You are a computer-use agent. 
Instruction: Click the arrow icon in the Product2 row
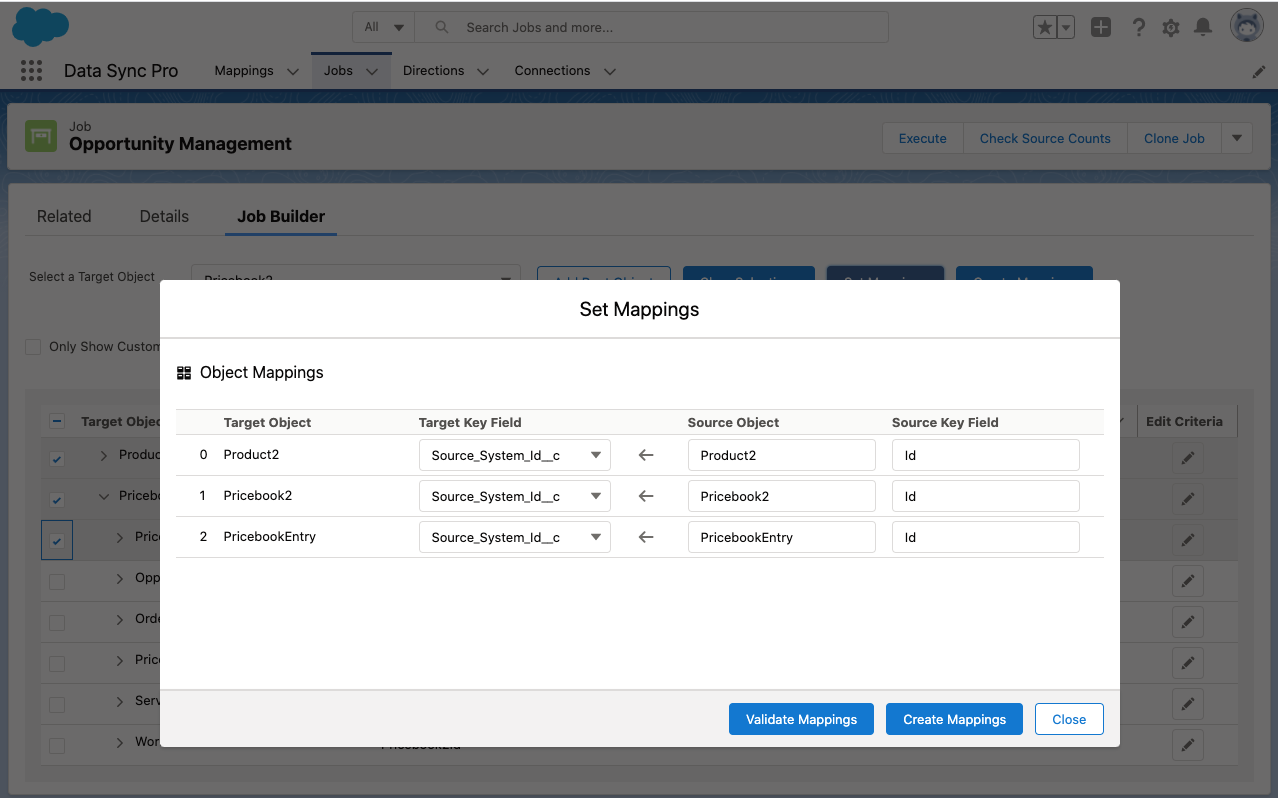click(646, 455)
